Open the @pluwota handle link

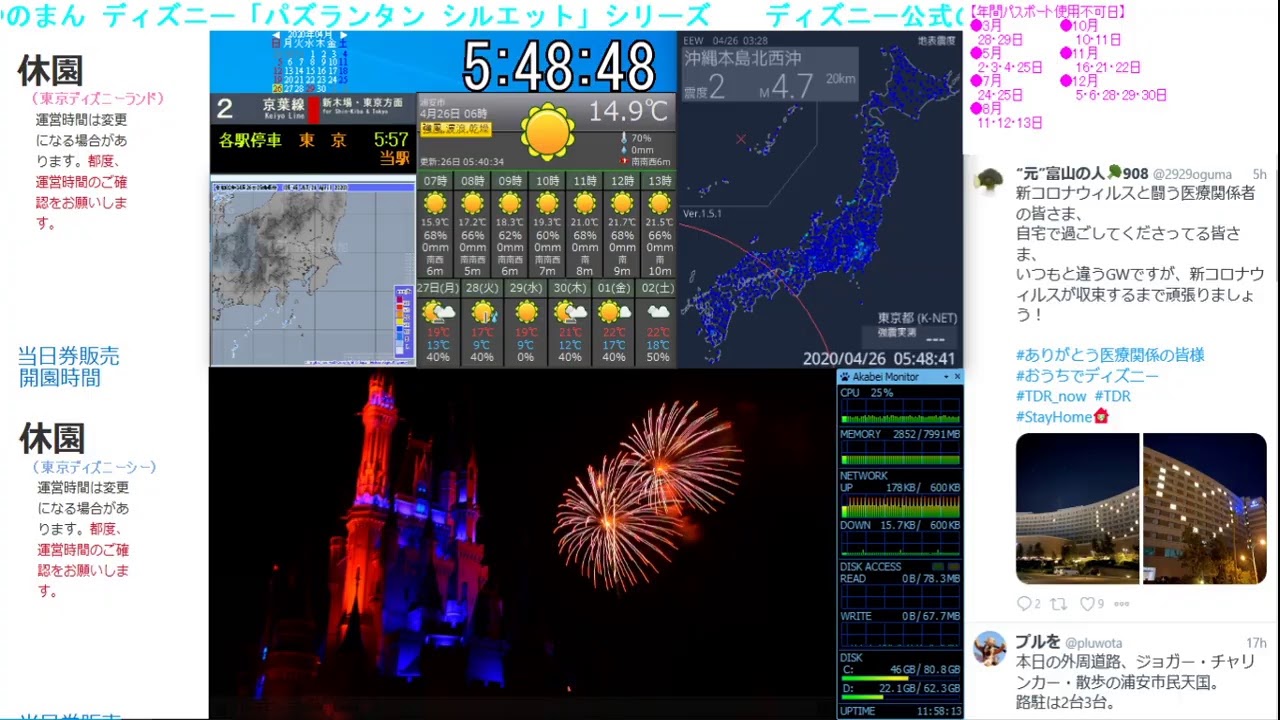click(x=1093, y=643)
